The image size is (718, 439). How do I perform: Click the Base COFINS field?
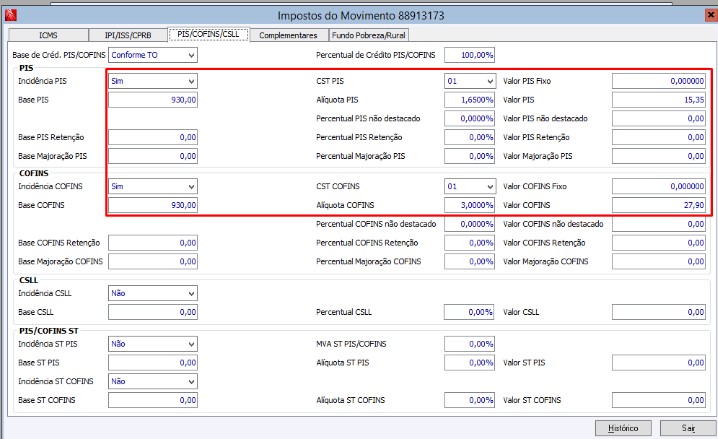coord(153,205)
